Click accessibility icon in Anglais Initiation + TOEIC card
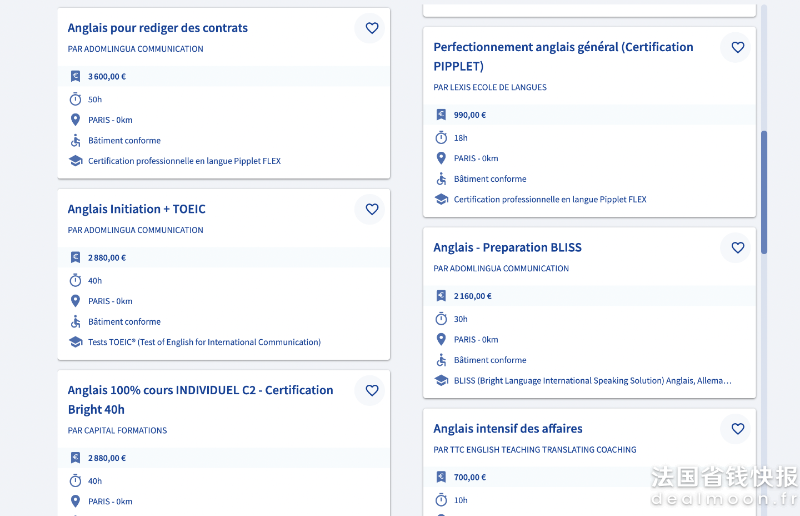800x516 pixels. coord(76,322)
